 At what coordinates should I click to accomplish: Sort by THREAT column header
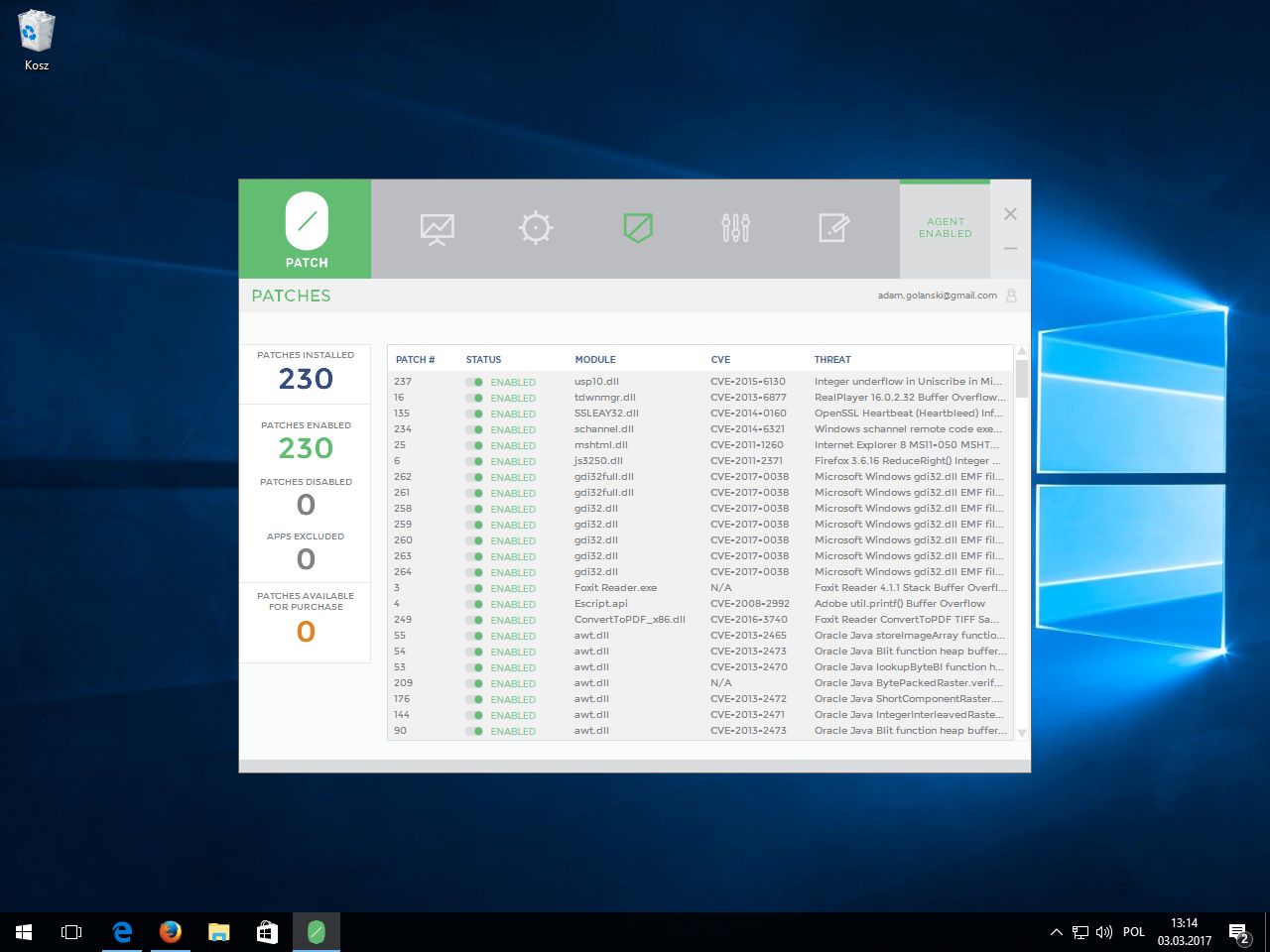tap(832, 360)
